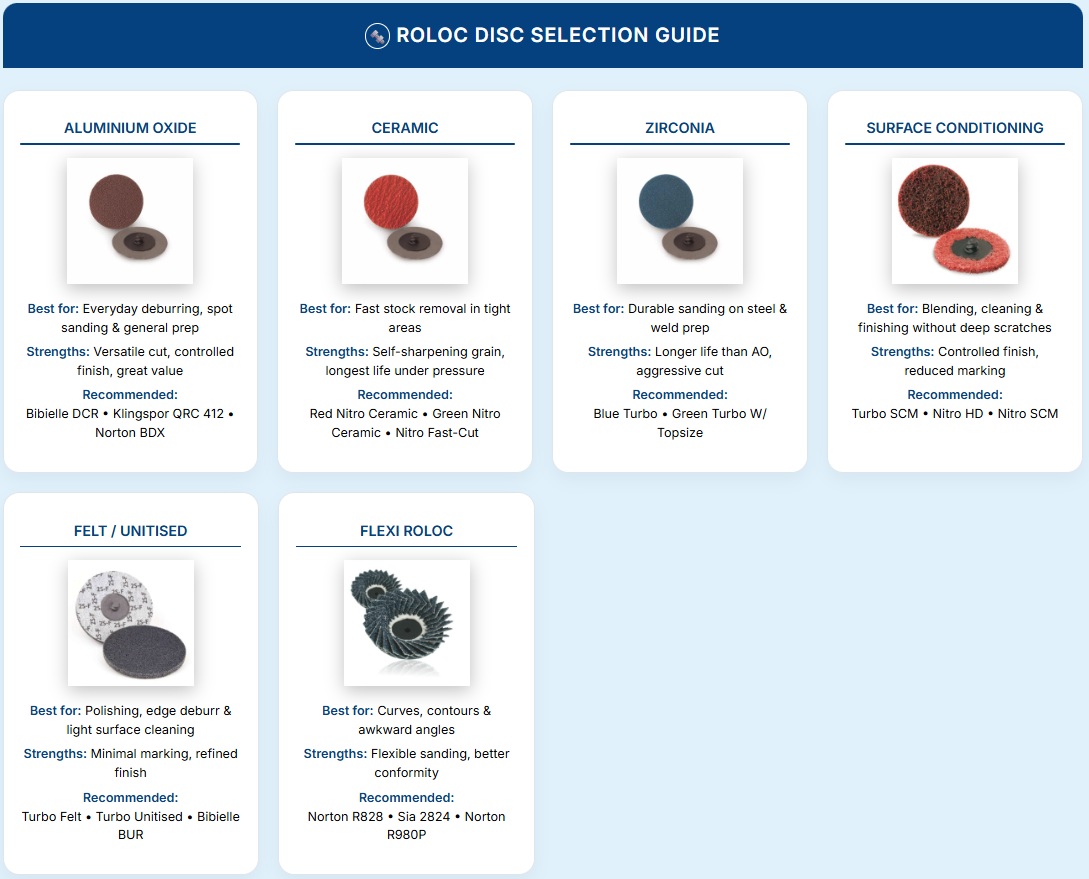The height and width of the screenshot is (879, 1089).
Task: Open the Zirconia category heading
Action: tap(679, 128)
